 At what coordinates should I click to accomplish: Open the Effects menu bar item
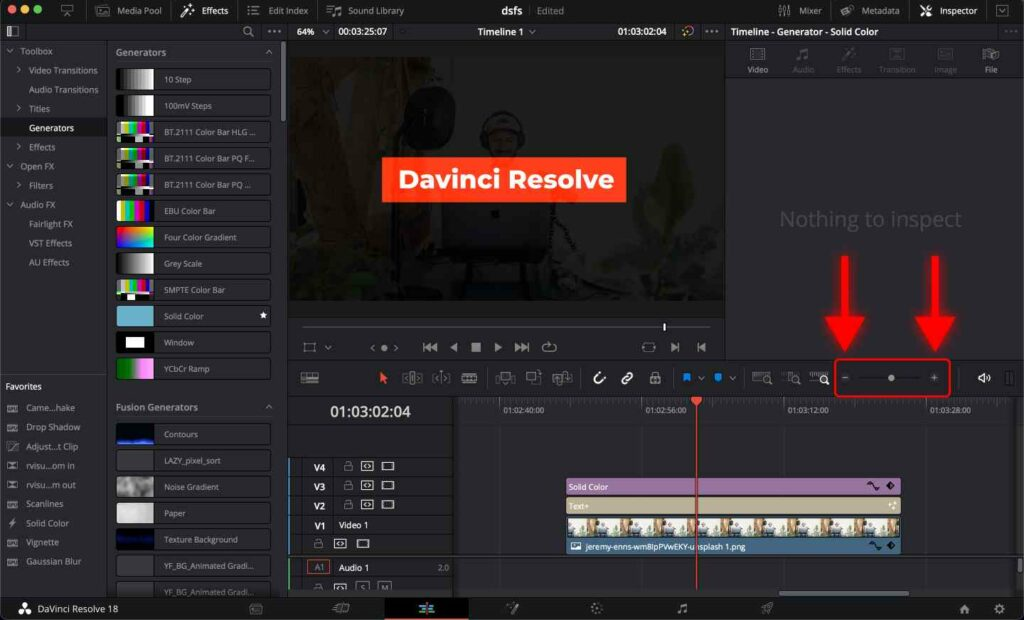(x=204, y=11)
